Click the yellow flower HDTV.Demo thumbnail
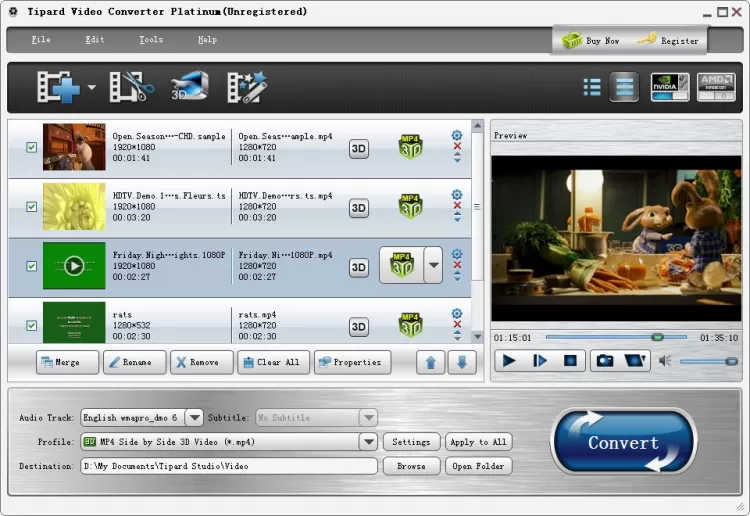750x516 pixels. point(74,207)
